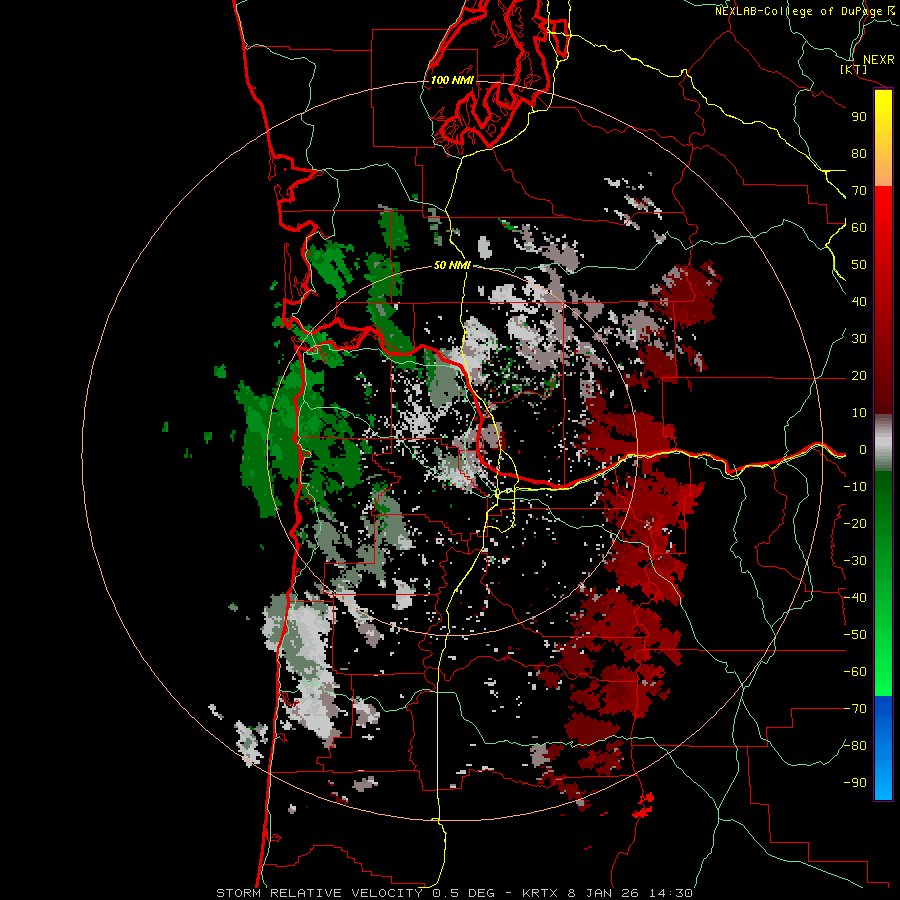Image resolution: width=900 pixels, height=900 pixels.
Task: Click the 0 value on the velocity scale
Action: tap(862, 450)
